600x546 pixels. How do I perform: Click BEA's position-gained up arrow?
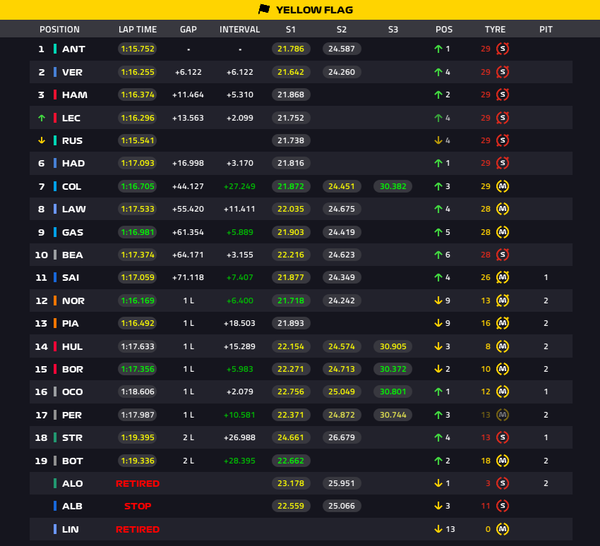coord(439,255)
